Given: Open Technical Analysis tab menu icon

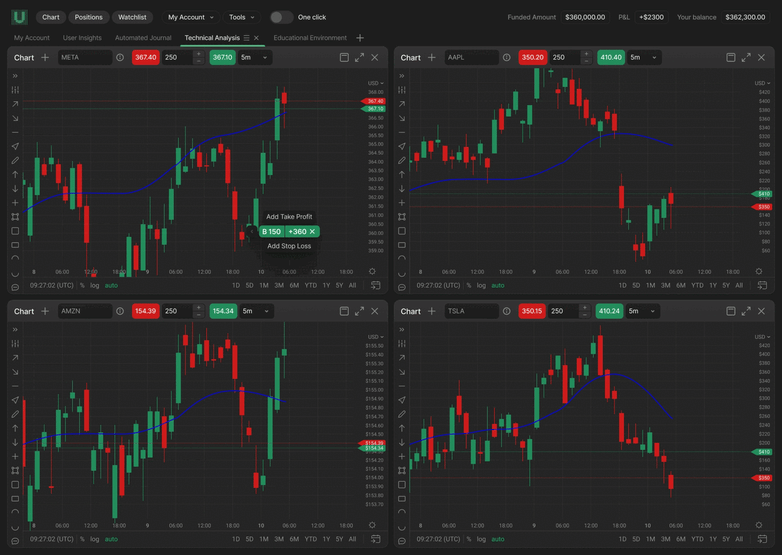Looking at the screenshot, I should pyautogui.click(x=246, y=38).
